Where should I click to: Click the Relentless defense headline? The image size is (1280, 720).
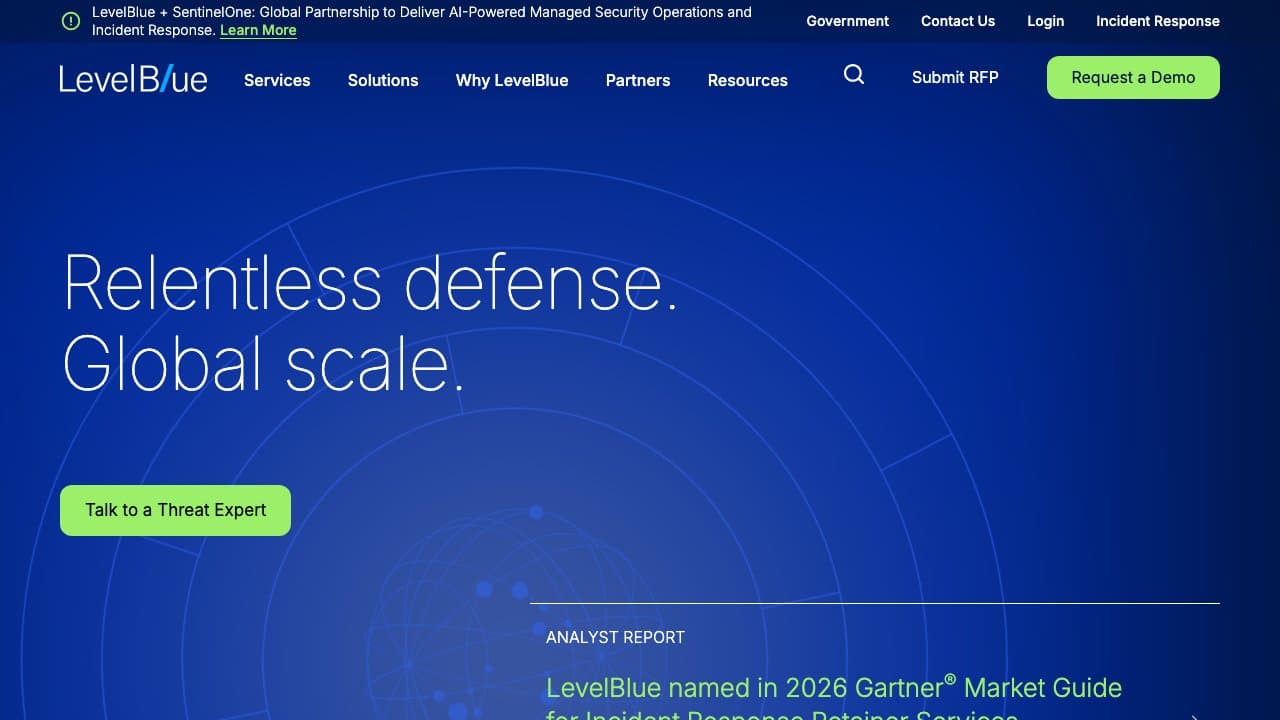pyautogui.click(x=371, y=322)
